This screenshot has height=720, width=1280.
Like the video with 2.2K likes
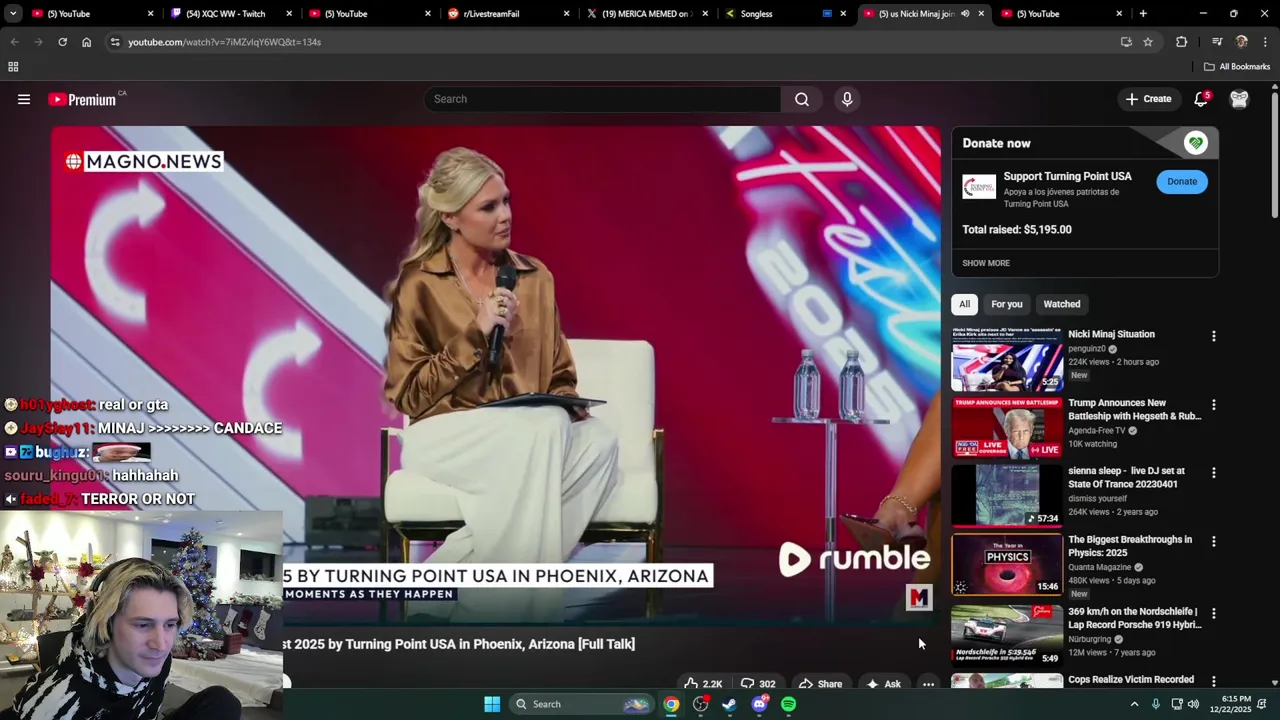[x=704, y=684]
